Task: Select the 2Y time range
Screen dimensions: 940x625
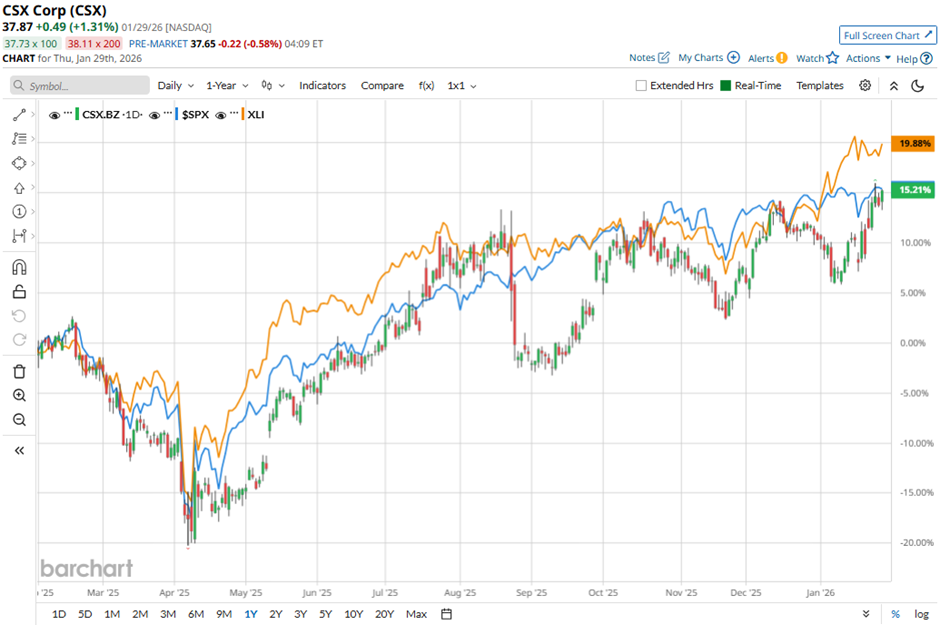Action: (276, 614)
